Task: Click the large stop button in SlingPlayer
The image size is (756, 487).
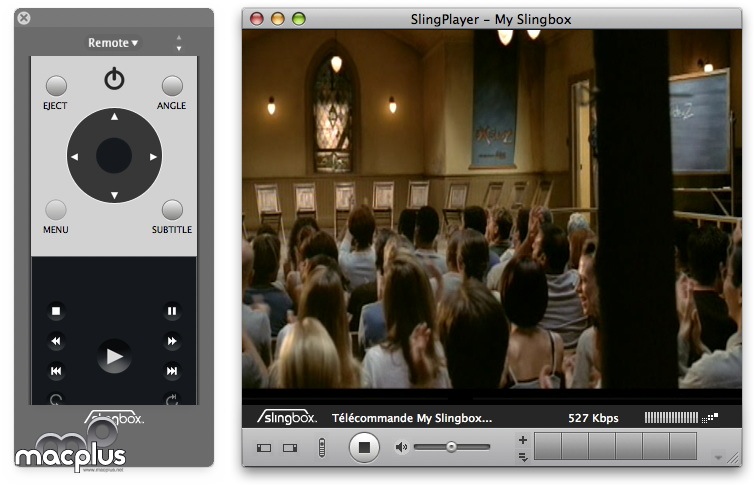Action: pos(364,447)
